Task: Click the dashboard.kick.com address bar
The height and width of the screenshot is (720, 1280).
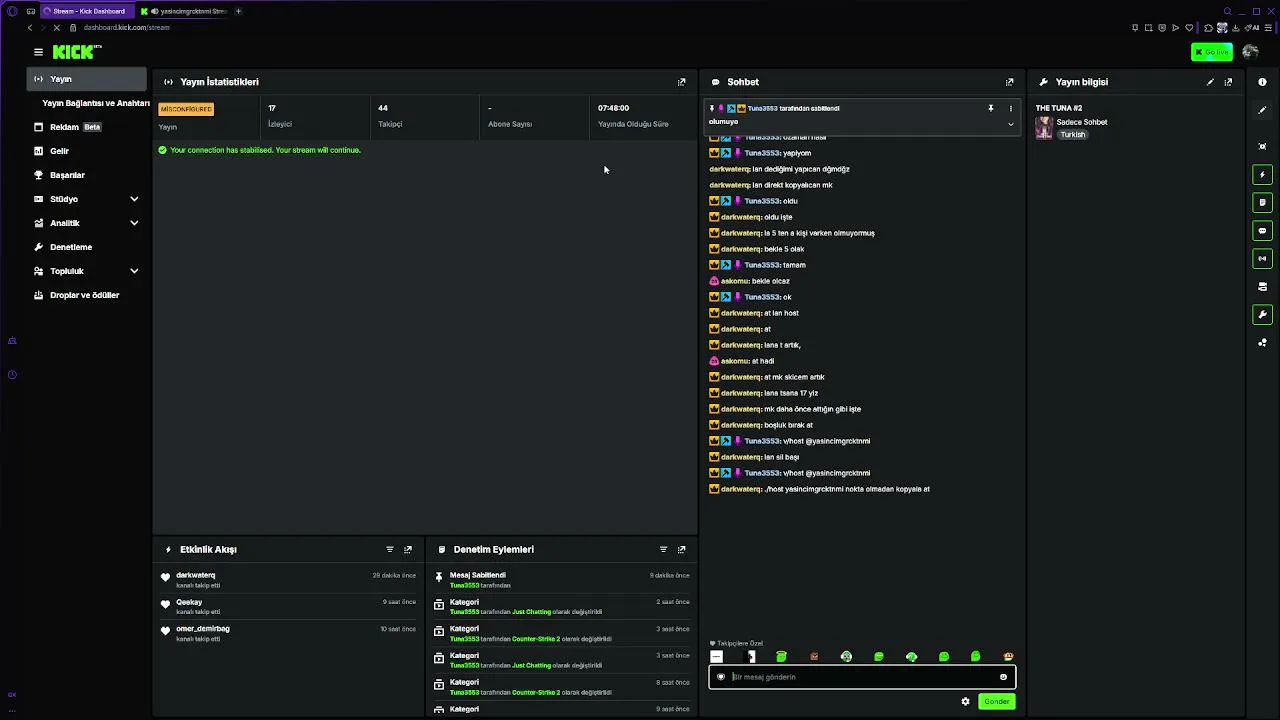Action: click(127, 28)
